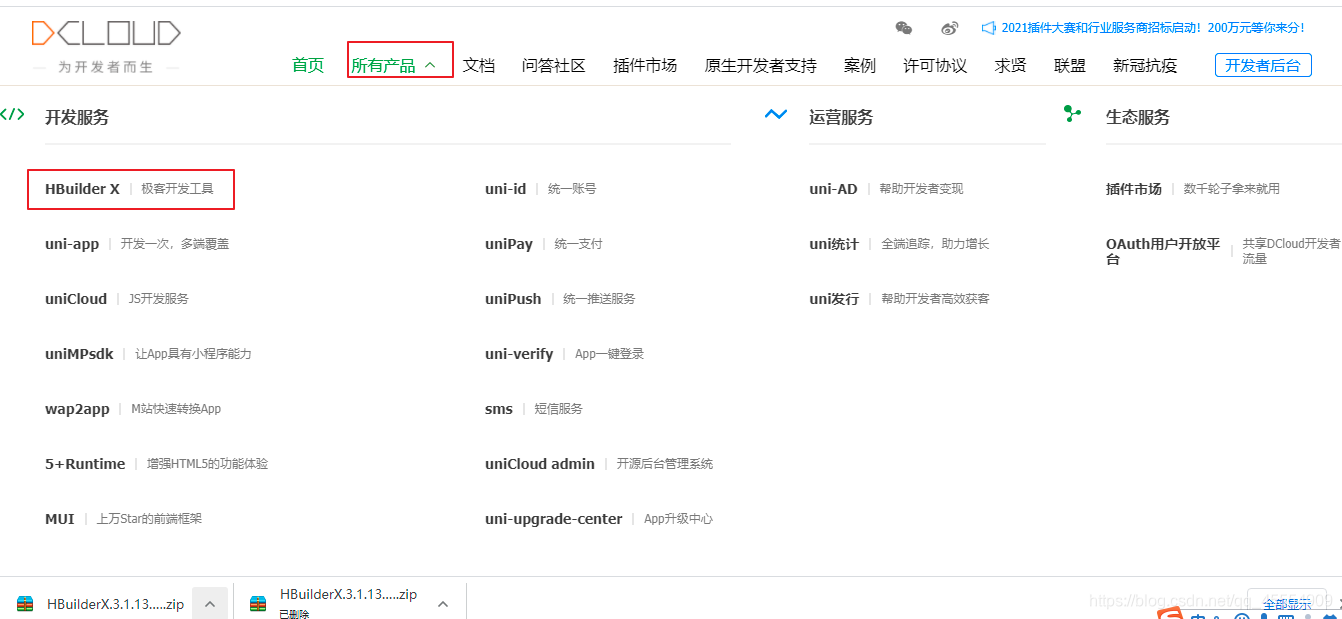The image size is (1342, 619).
Task: Open 问答社区 in the nav bar
Action: point(553,65)
